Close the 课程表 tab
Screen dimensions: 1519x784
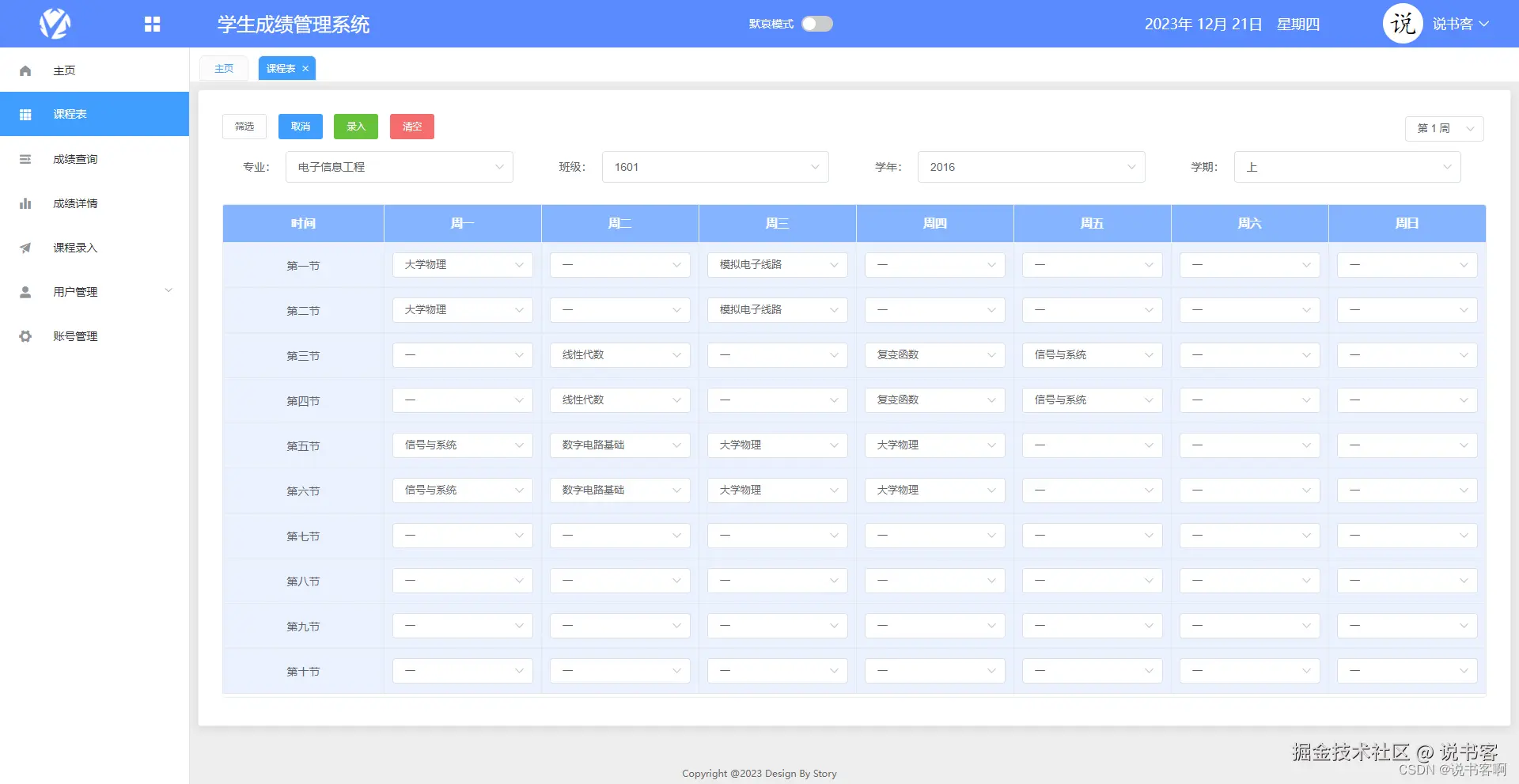click(305, 68)
